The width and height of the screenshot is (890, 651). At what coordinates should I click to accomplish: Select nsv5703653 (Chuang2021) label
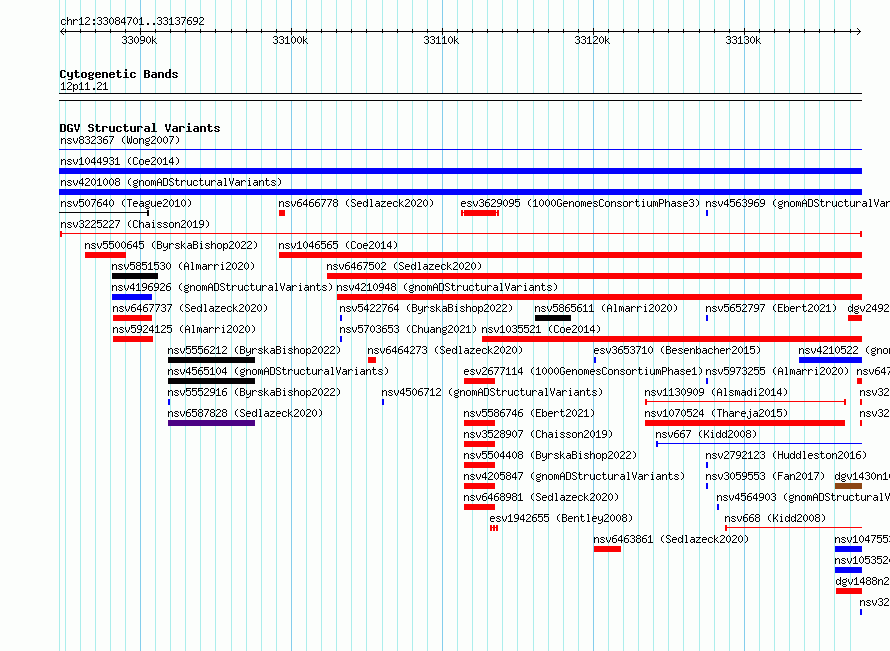(408, 329)
